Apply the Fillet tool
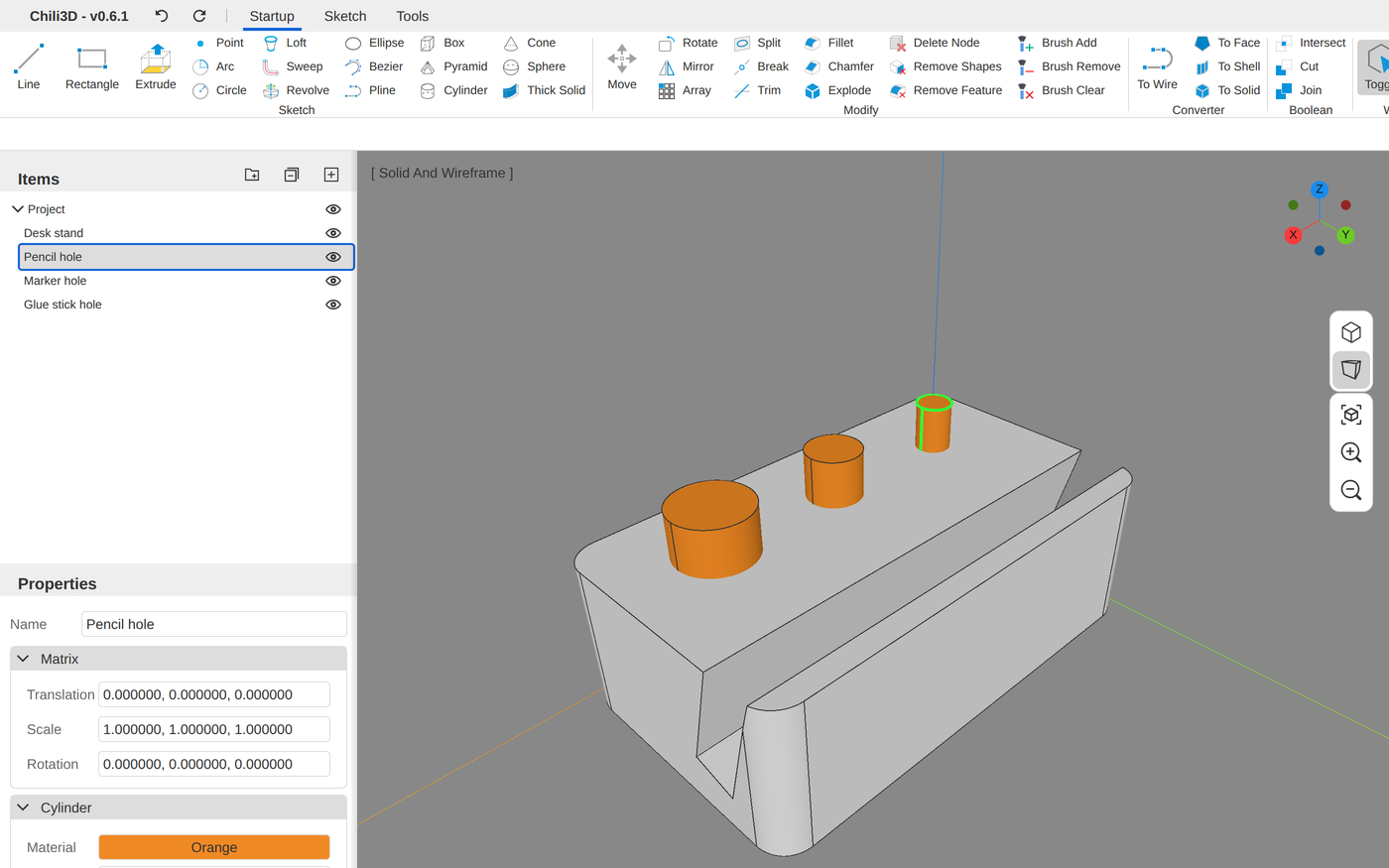The height and width of the screenshot is (868, 1389). pyautogui.click(x=828, y=43)
